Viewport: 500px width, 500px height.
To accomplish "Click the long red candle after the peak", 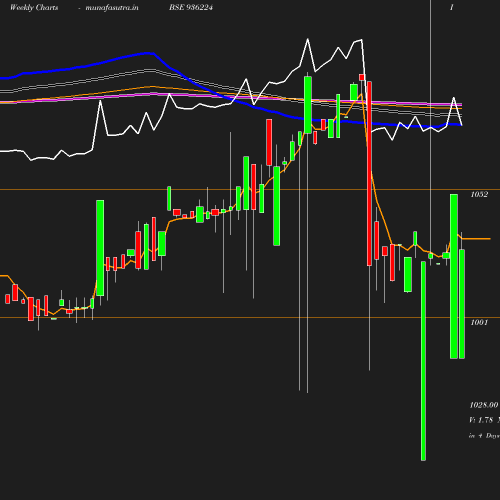I will [x=369, y=173].
